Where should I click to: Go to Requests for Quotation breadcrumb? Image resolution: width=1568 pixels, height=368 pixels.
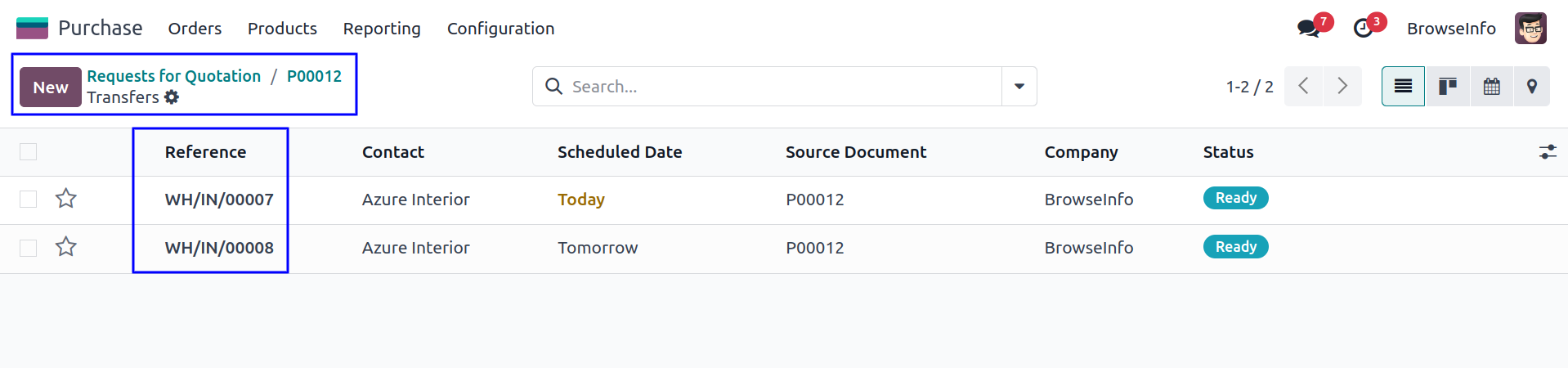(174, 76)
